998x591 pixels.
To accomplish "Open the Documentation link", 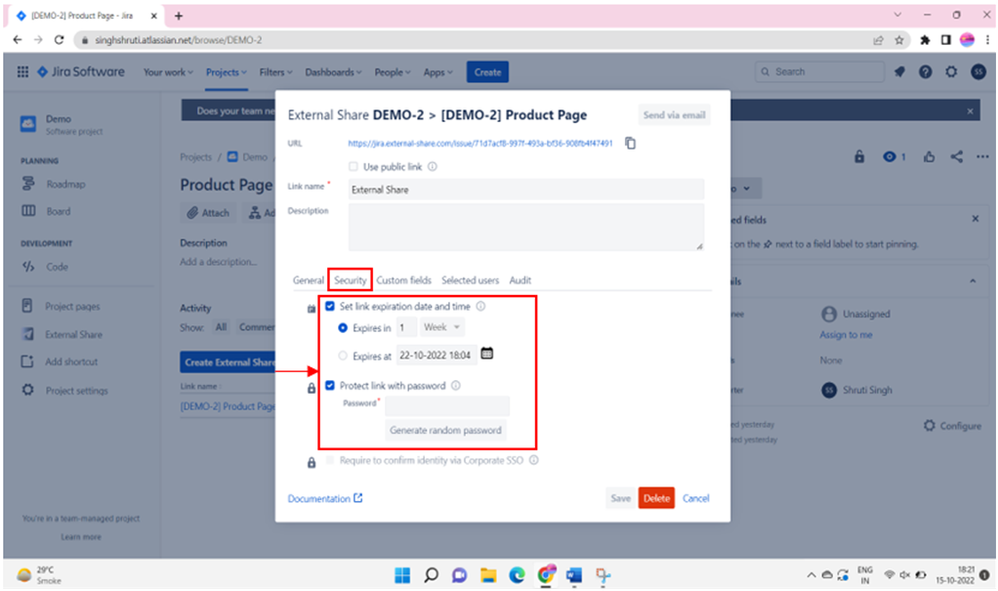I will tap(325, 498).
